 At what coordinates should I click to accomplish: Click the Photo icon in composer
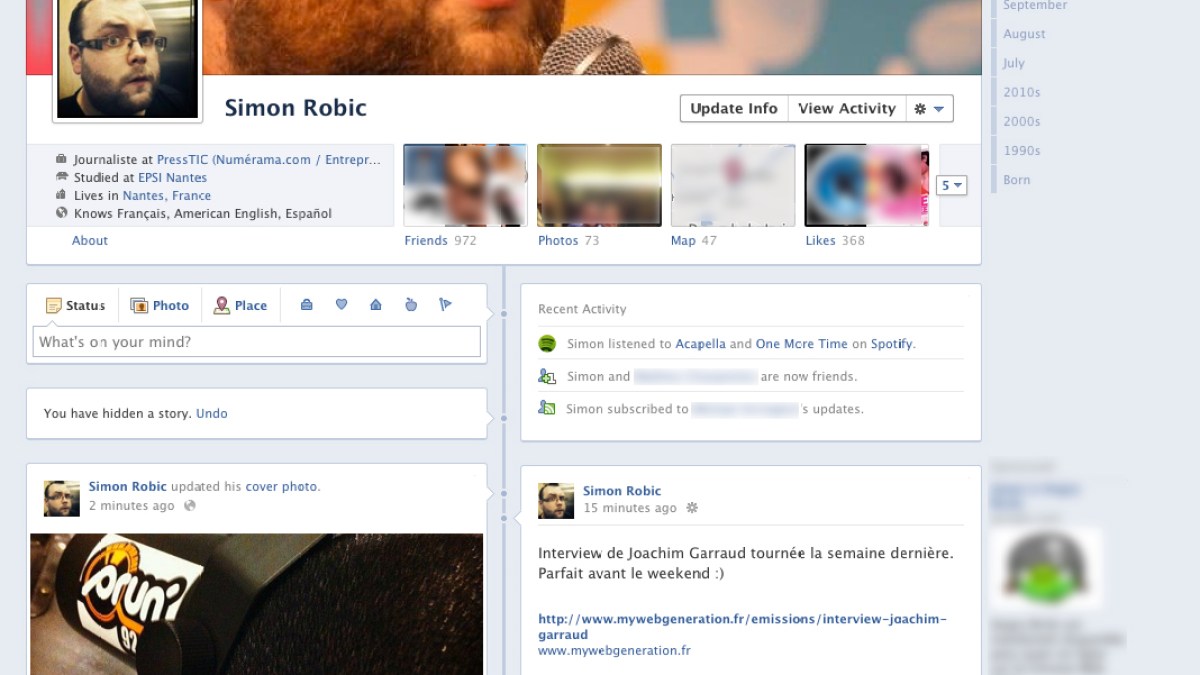[139, 306]
